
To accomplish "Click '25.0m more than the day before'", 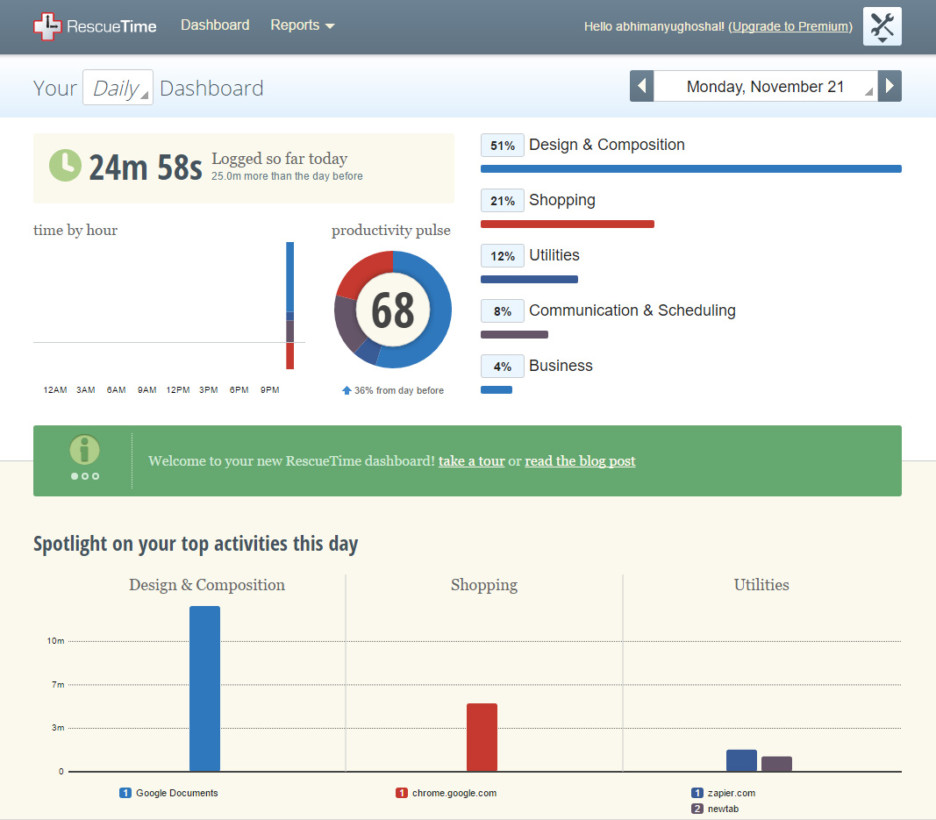I will [287, 176].
